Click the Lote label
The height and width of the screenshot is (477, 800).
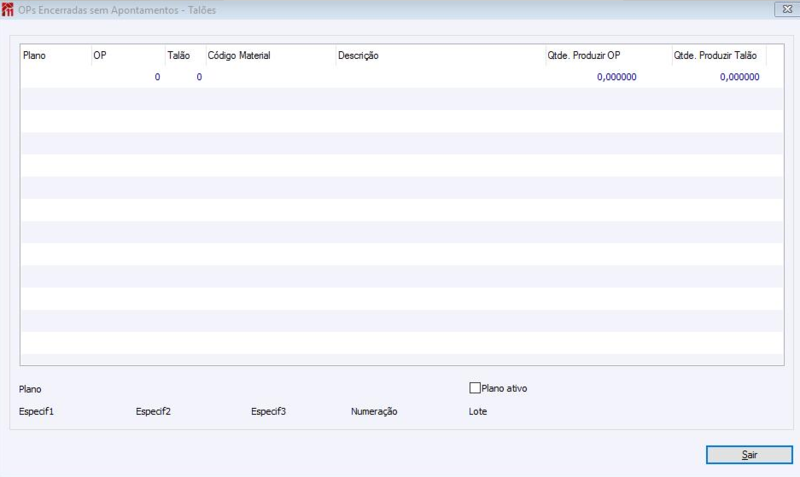(478, 411)
